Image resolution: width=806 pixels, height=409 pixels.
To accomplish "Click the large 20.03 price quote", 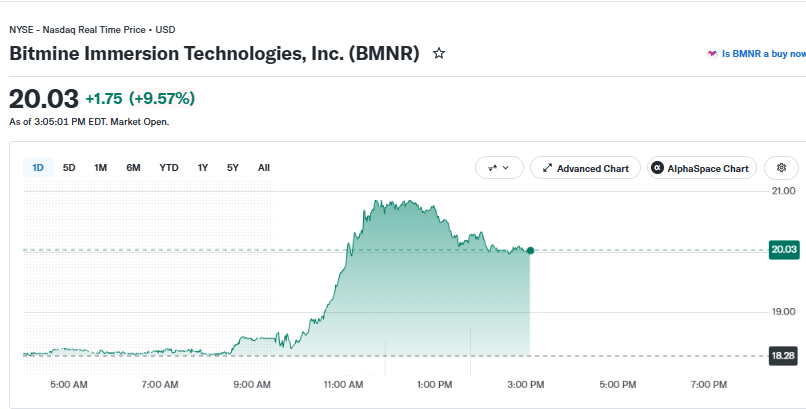I will [44, 99].
